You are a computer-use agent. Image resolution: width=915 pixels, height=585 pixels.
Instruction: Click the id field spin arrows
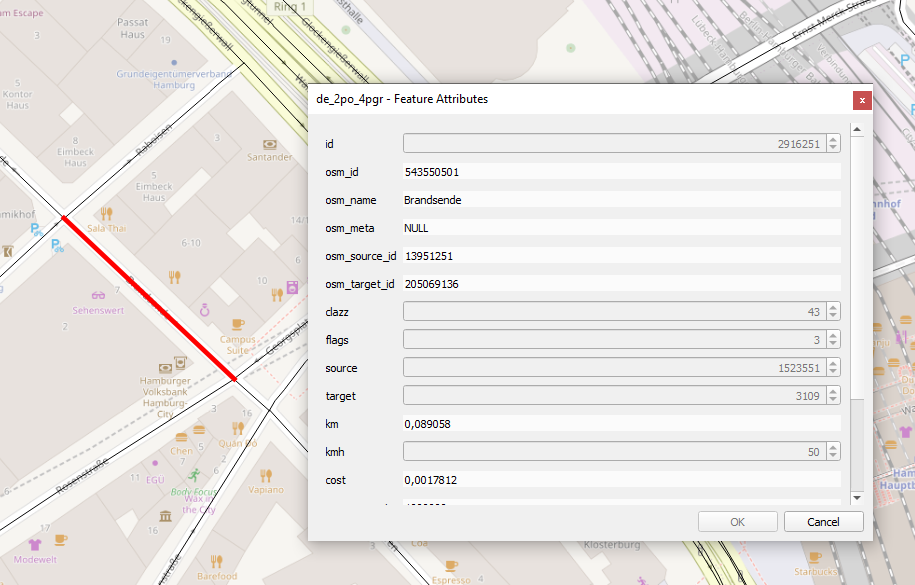click(833, 144)
